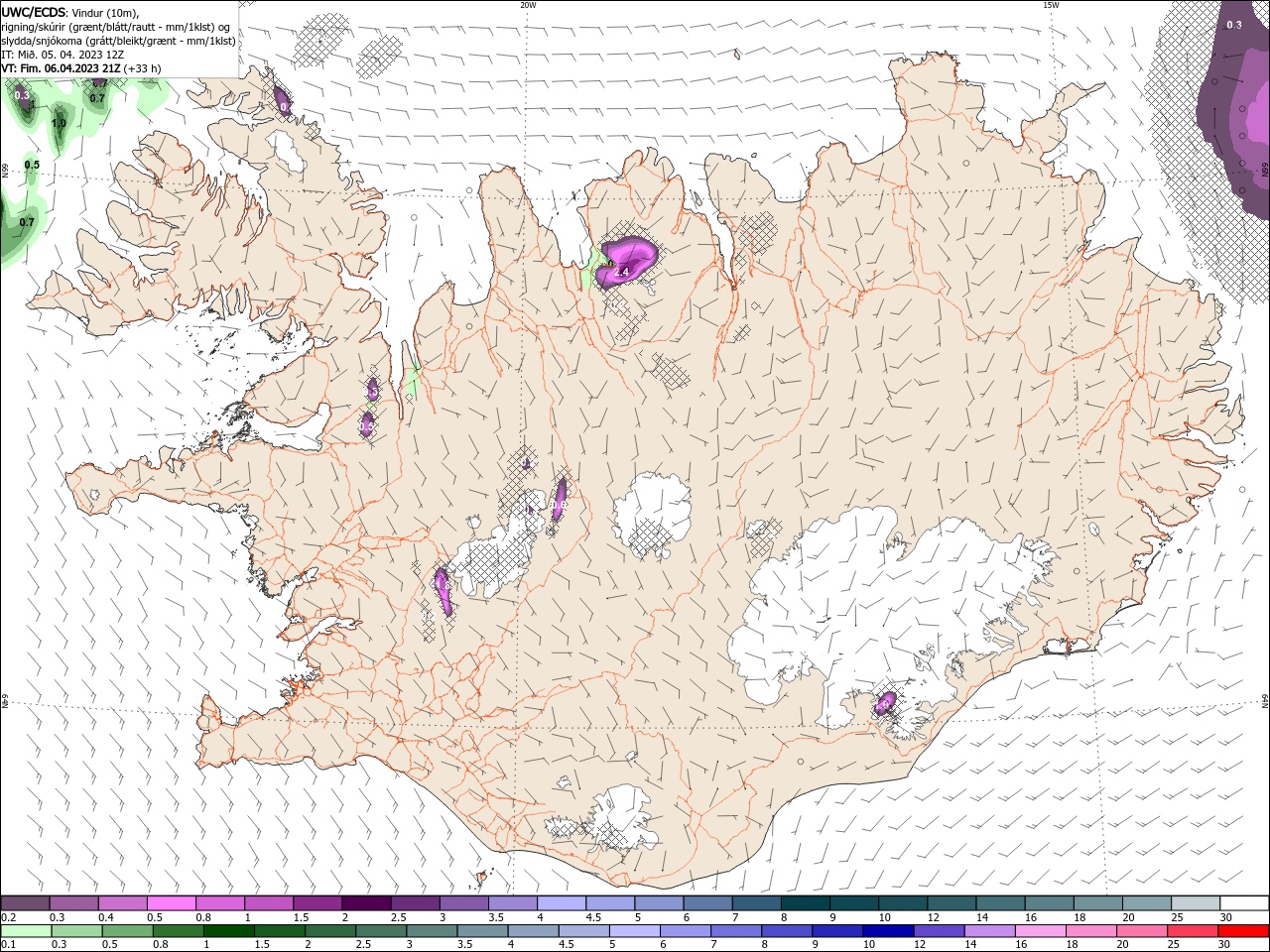Select the VT: Fim. 06.04.2023 21Z line
This screenshot has height=952, width=1270.
(x=62, y=68)
